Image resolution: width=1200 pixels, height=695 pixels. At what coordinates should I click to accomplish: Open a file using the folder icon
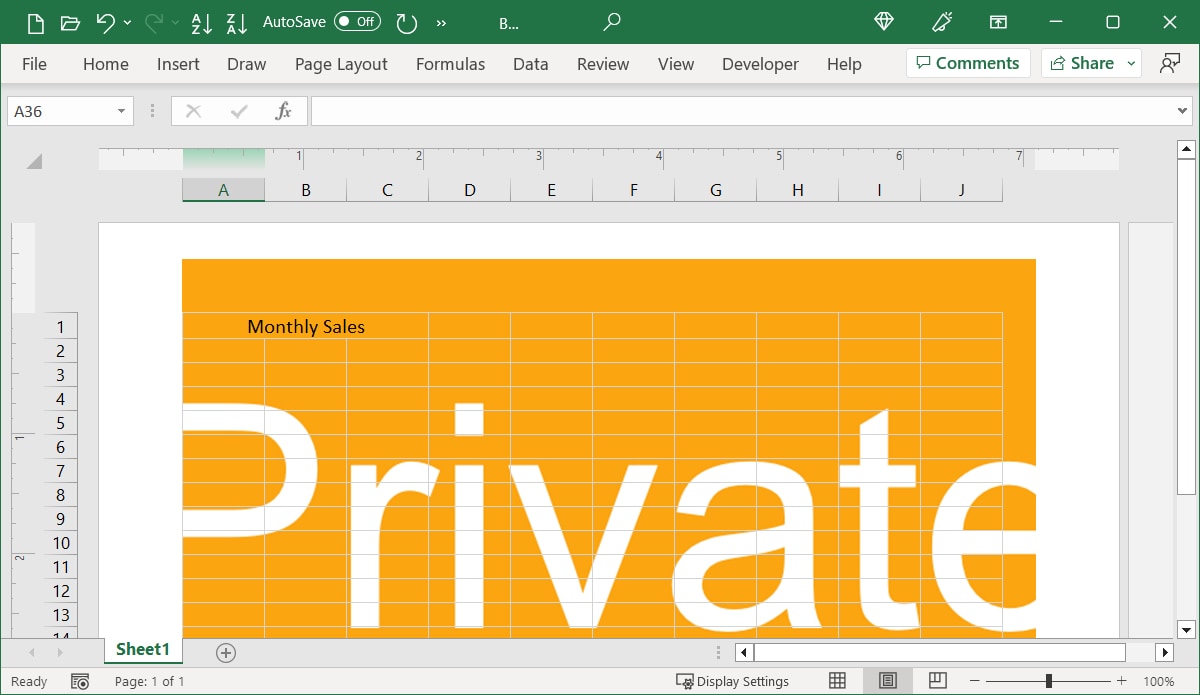click(70, 22)
